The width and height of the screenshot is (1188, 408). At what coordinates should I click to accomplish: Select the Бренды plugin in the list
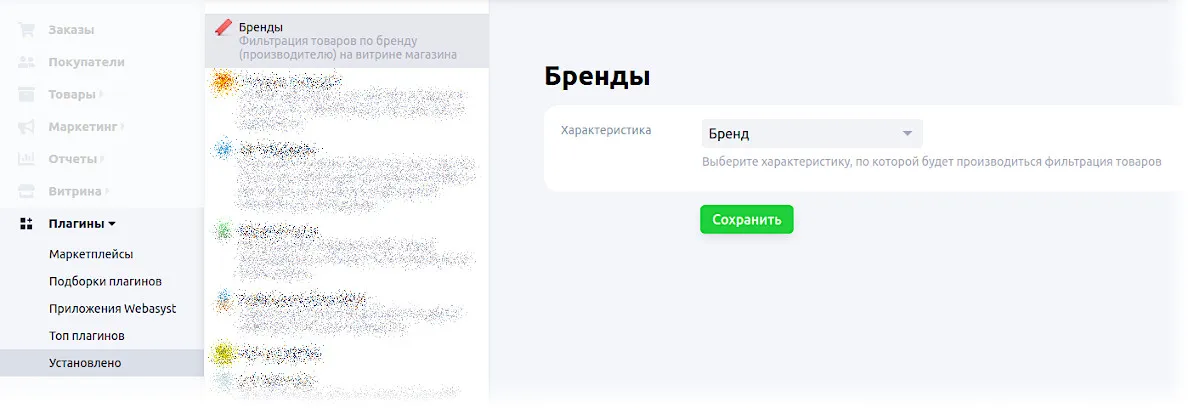347,41
